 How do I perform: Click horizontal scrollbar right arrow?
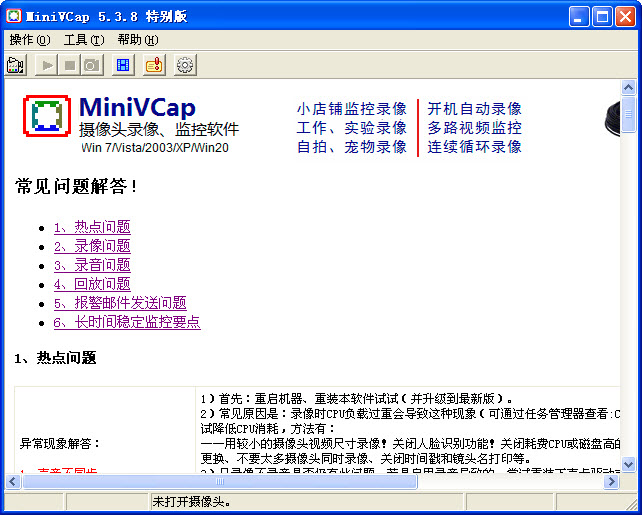611,481
